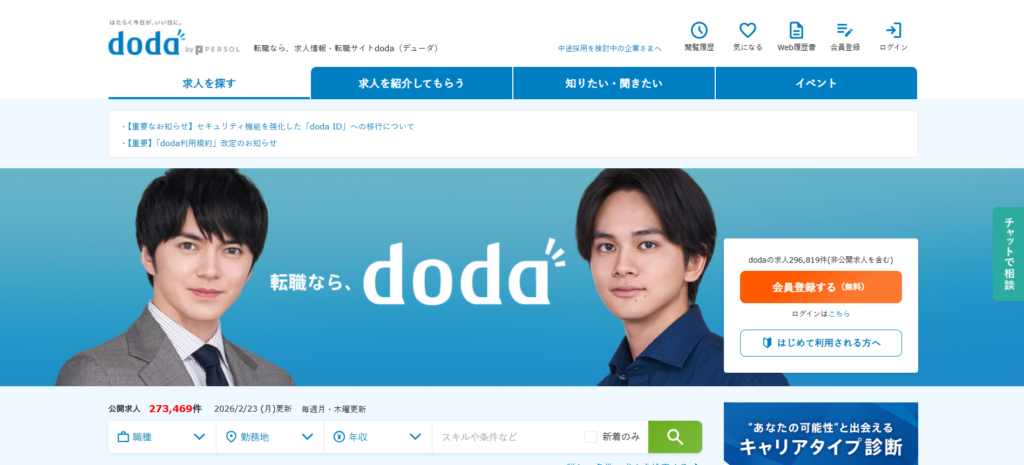Open the Web履歴書 document icon
This screenshot has width=1024, height=465.
(x=796, y=31)
